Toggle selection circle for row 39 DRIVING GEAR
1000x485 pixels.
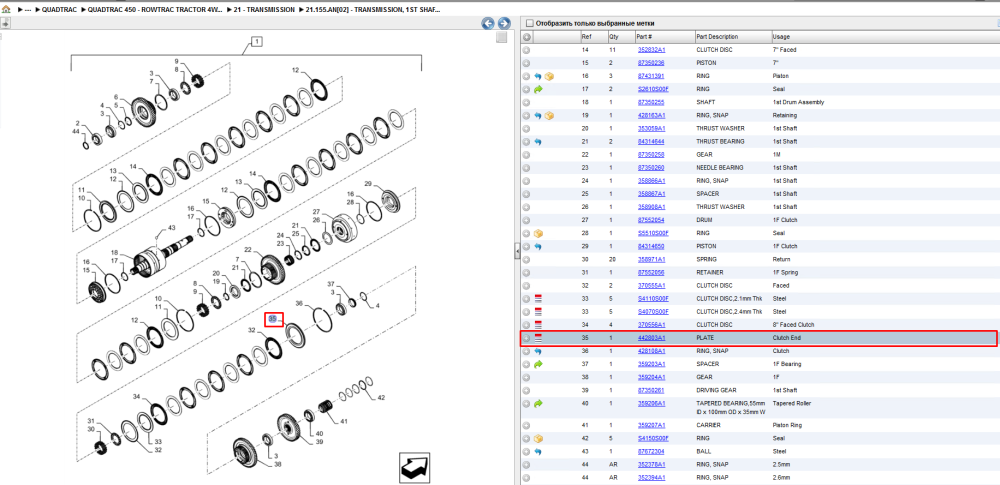click(526, 390)
